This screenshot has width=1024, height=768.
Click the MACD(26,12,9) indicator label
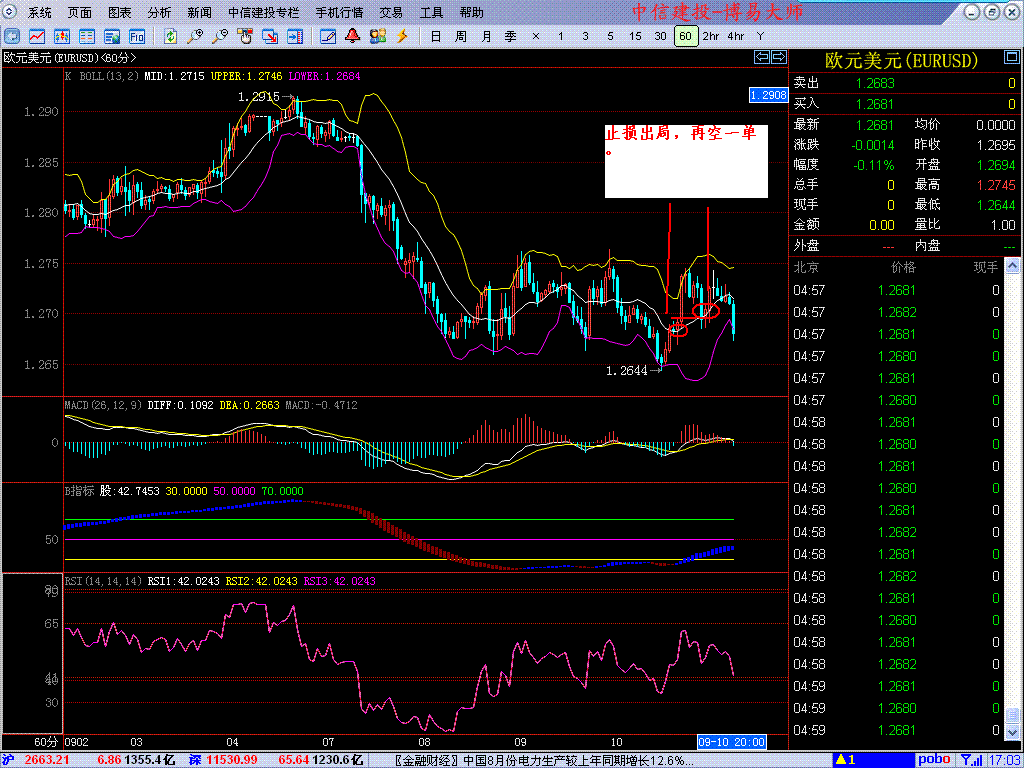[103, 406]
